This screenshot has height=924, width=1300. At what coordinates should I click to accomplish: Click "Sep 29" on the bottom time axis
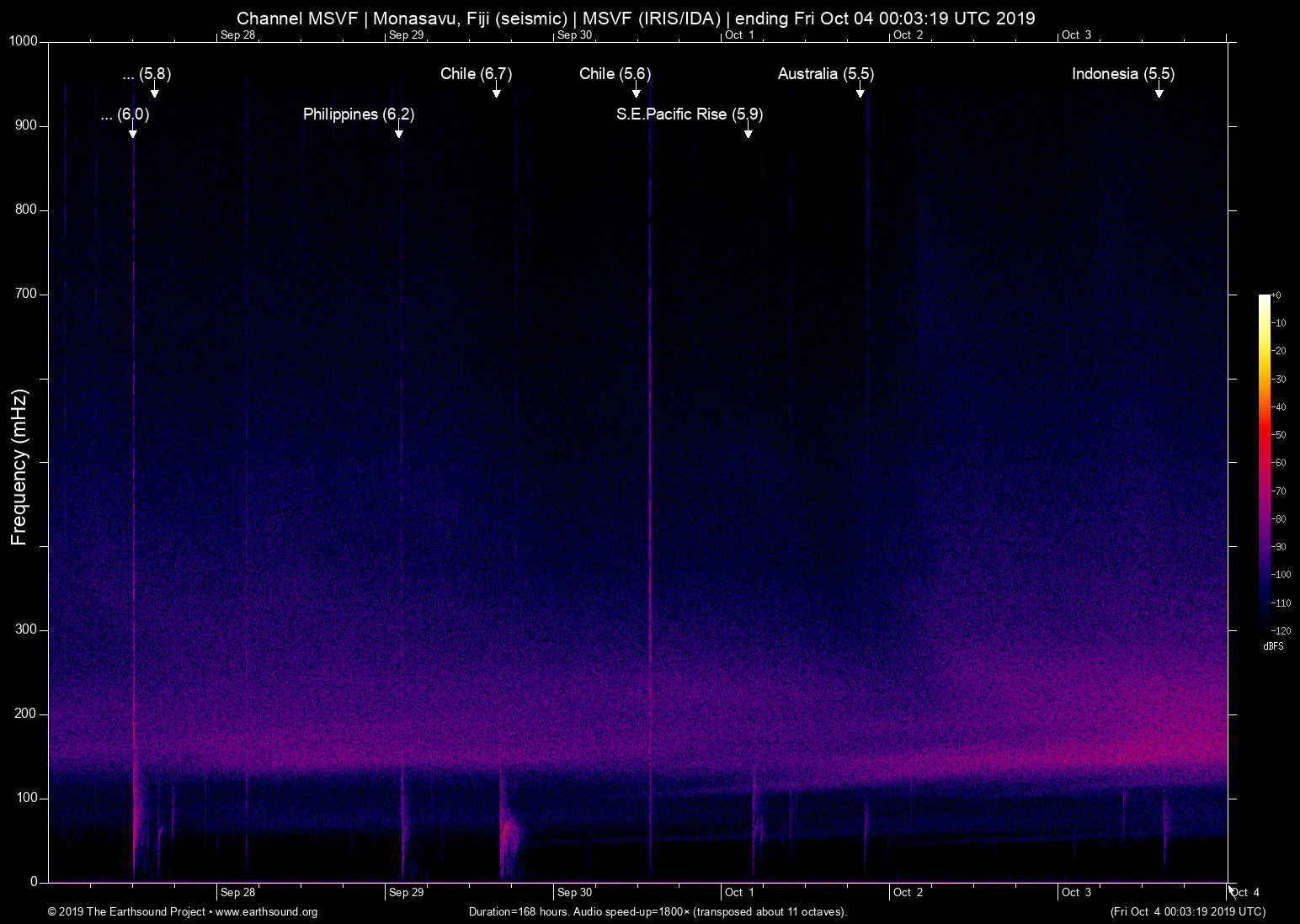406,892
